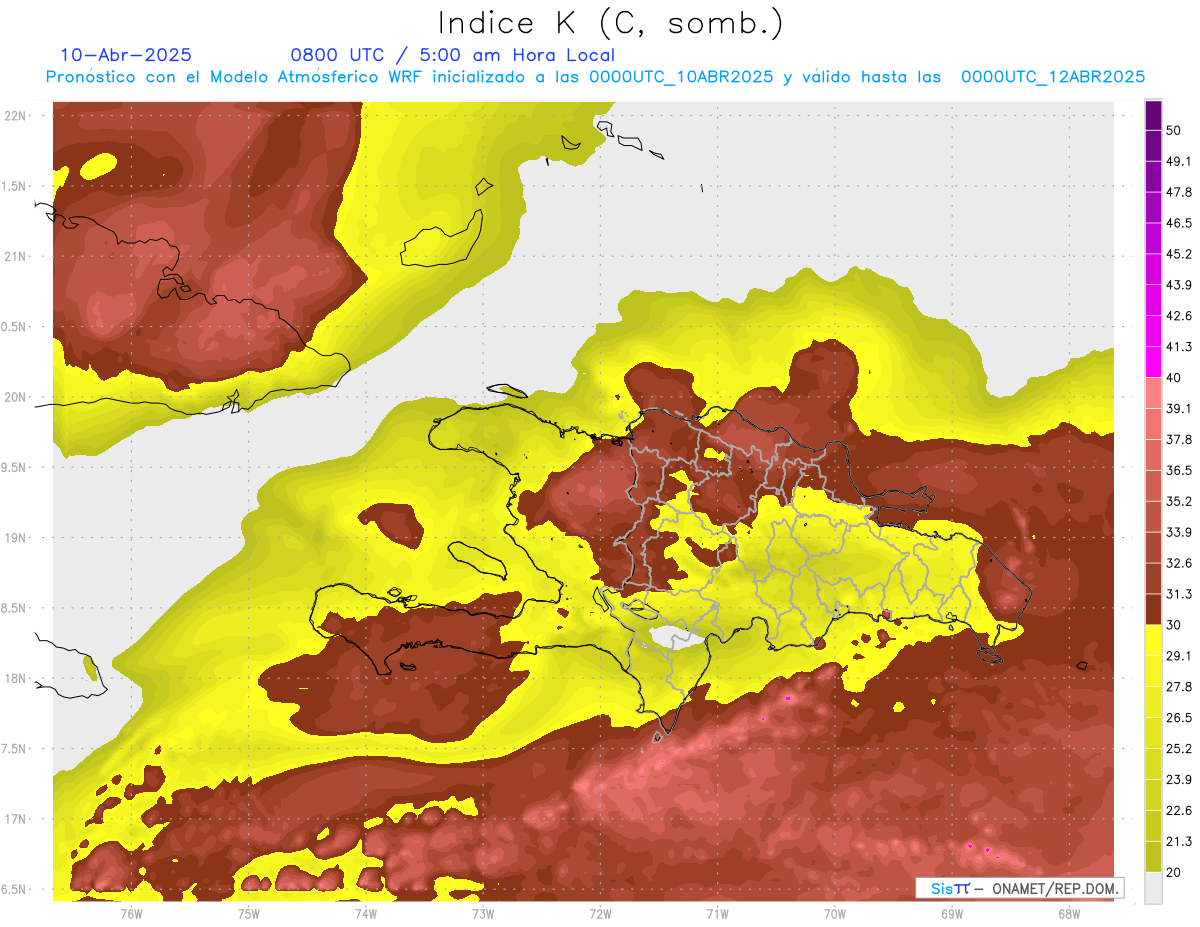The width and height of the screenshot is (1200, 927).
Task: Click the '17N' latitude label
Action: click(x=16, y=819)
